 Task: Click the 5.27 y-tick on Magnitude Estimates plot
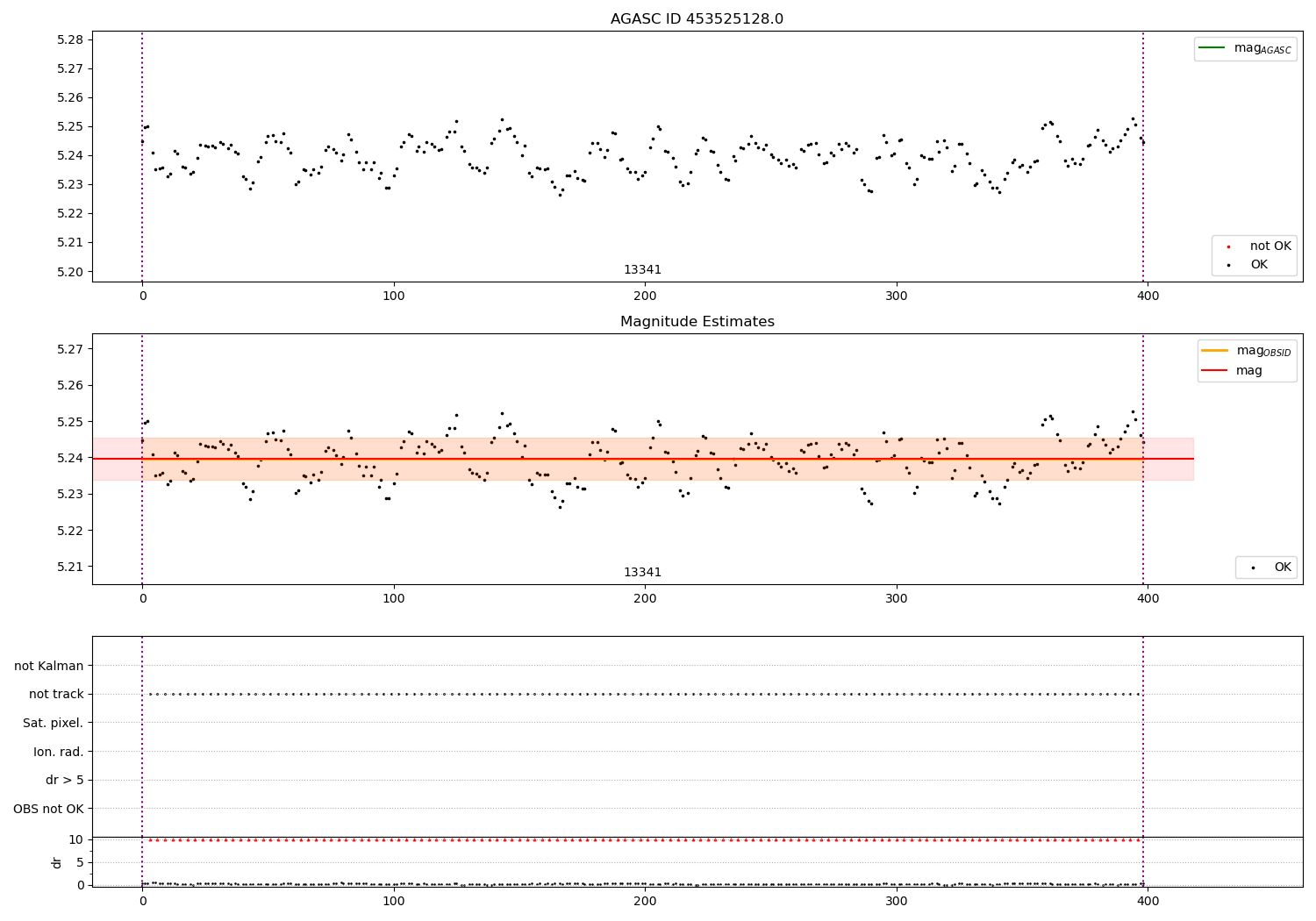click(x=69, y=349)
